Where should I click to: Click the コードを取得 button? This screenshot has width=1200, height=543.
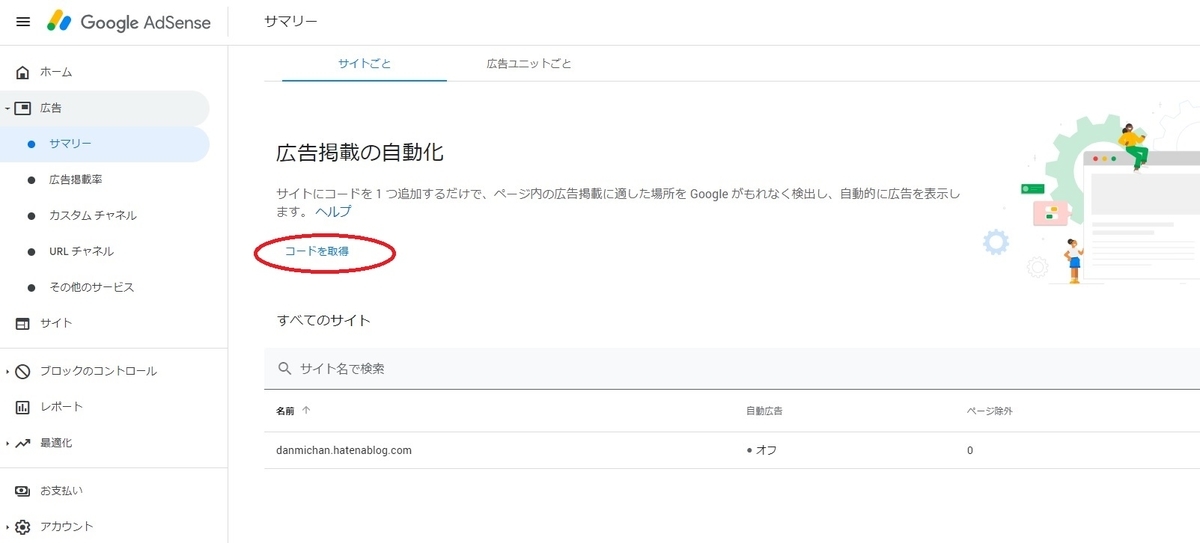tap(317, 252)
